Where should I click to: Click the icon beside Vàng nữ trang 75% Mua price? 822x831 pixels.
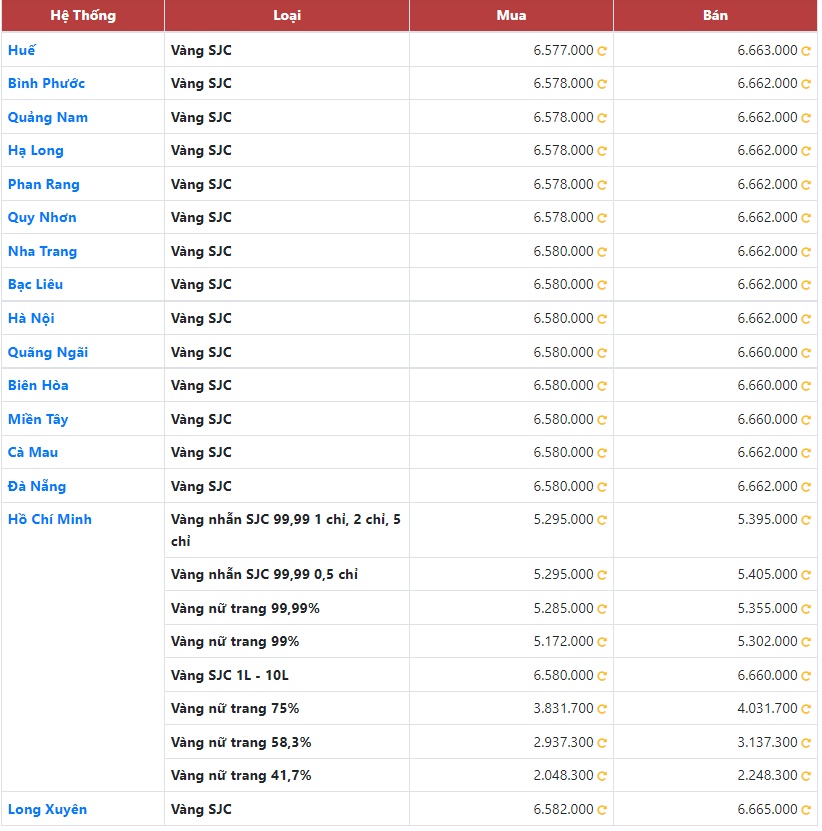[x=602, y=709]
